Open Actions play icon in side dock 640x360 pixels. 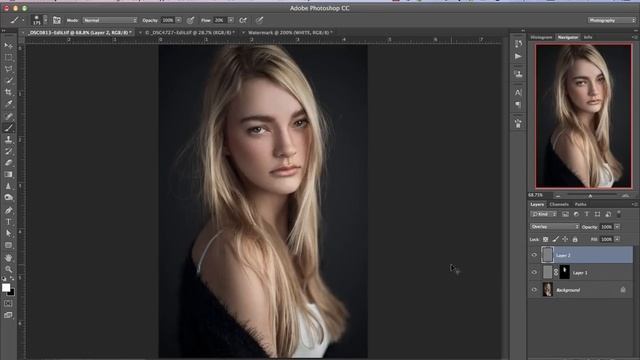click(x=518, y=56)
